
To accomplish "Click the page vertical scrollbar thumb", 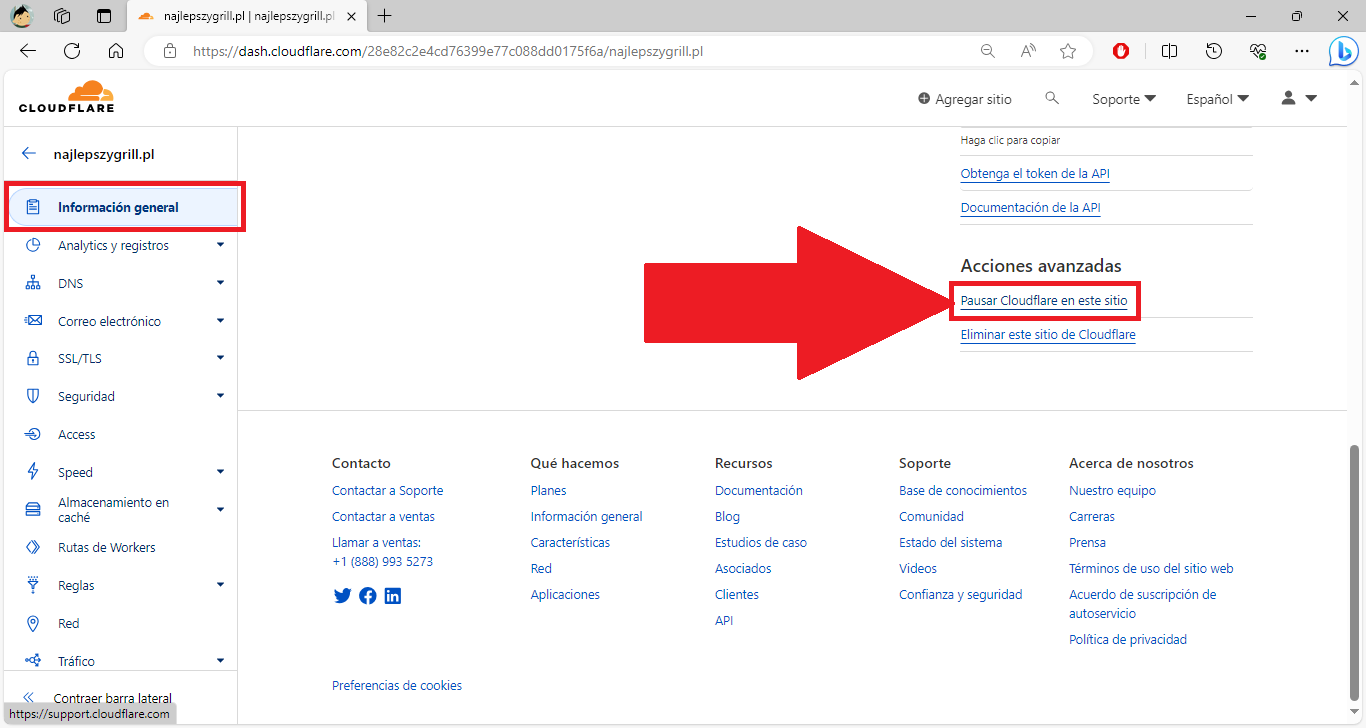I will (x=1356, y=575).
